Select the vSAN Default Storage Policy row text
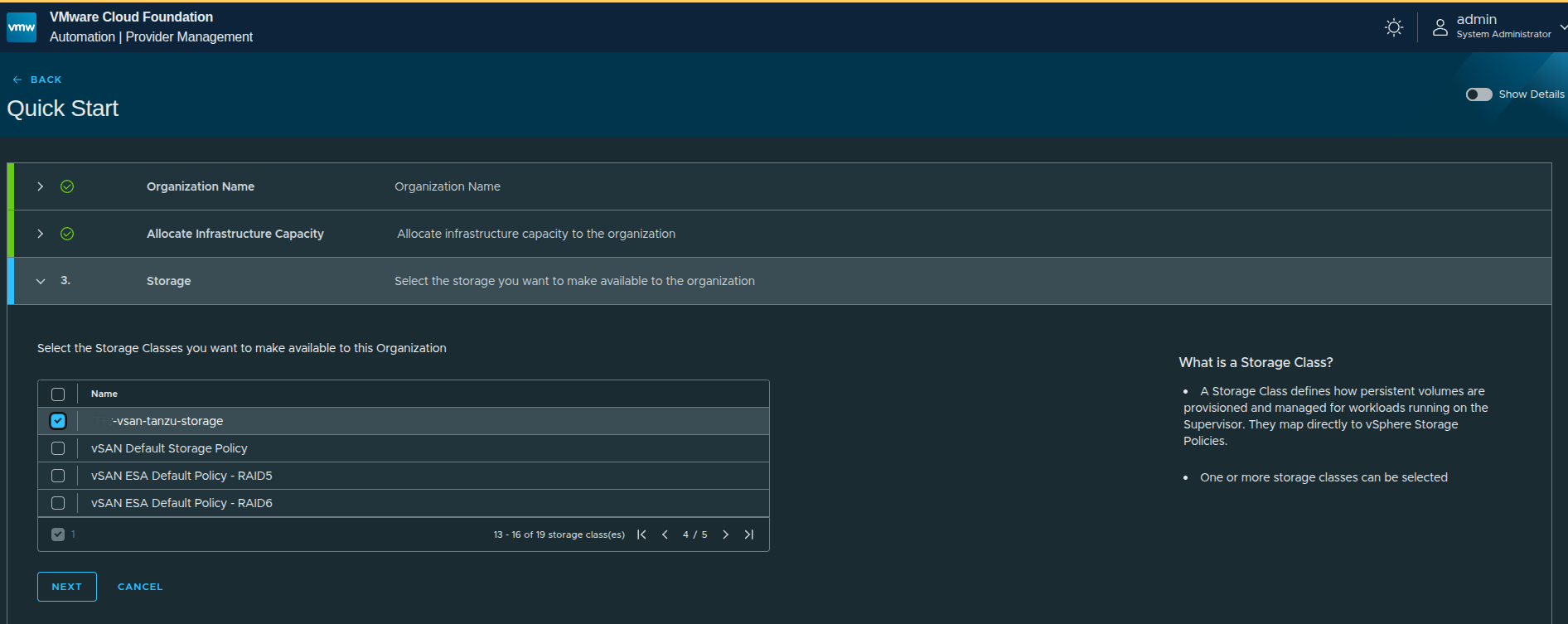Image resolution: width=1568 pixels, height=624 pixels. pyautogui.click(x=169, y=448)
